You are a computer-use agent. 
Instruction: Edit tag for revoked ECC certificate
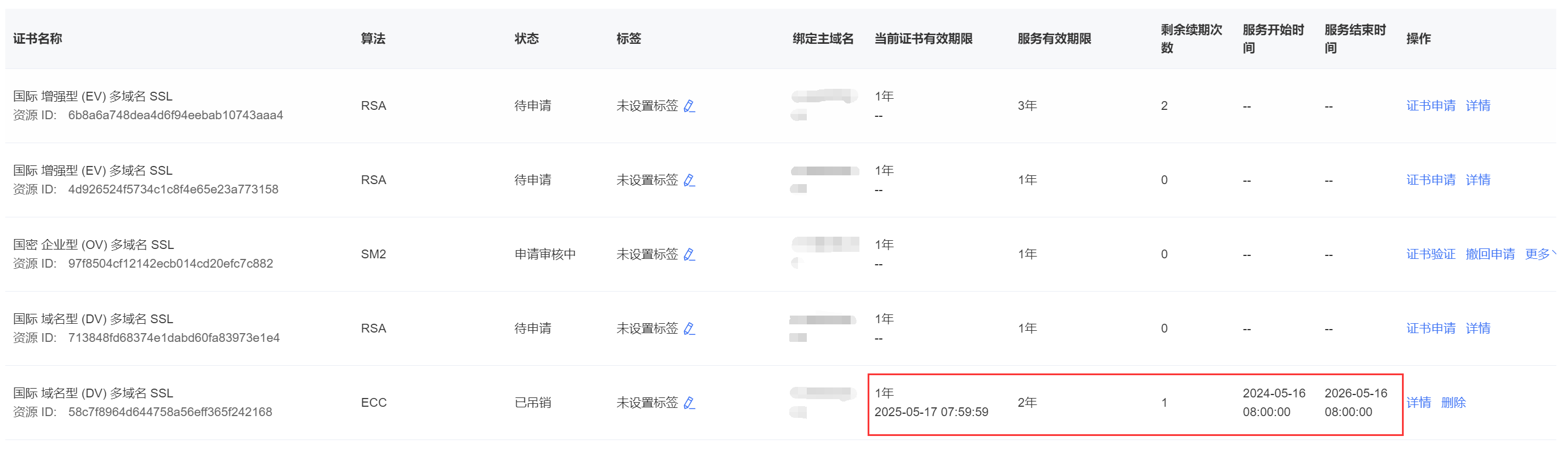click(689, 403)
